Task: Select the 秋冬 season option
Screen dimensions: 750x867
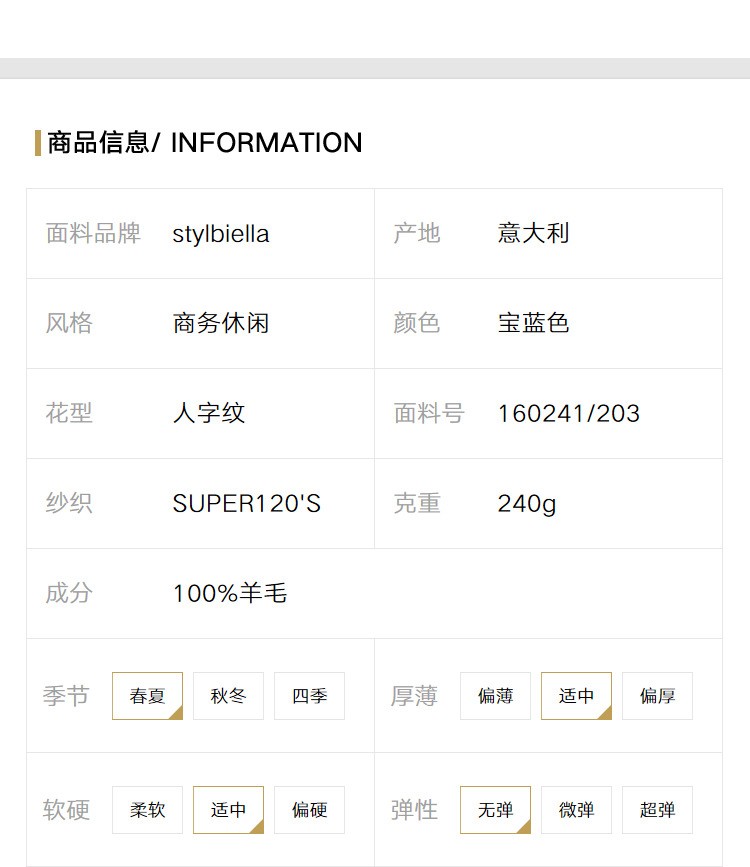Action: [228, 696]
